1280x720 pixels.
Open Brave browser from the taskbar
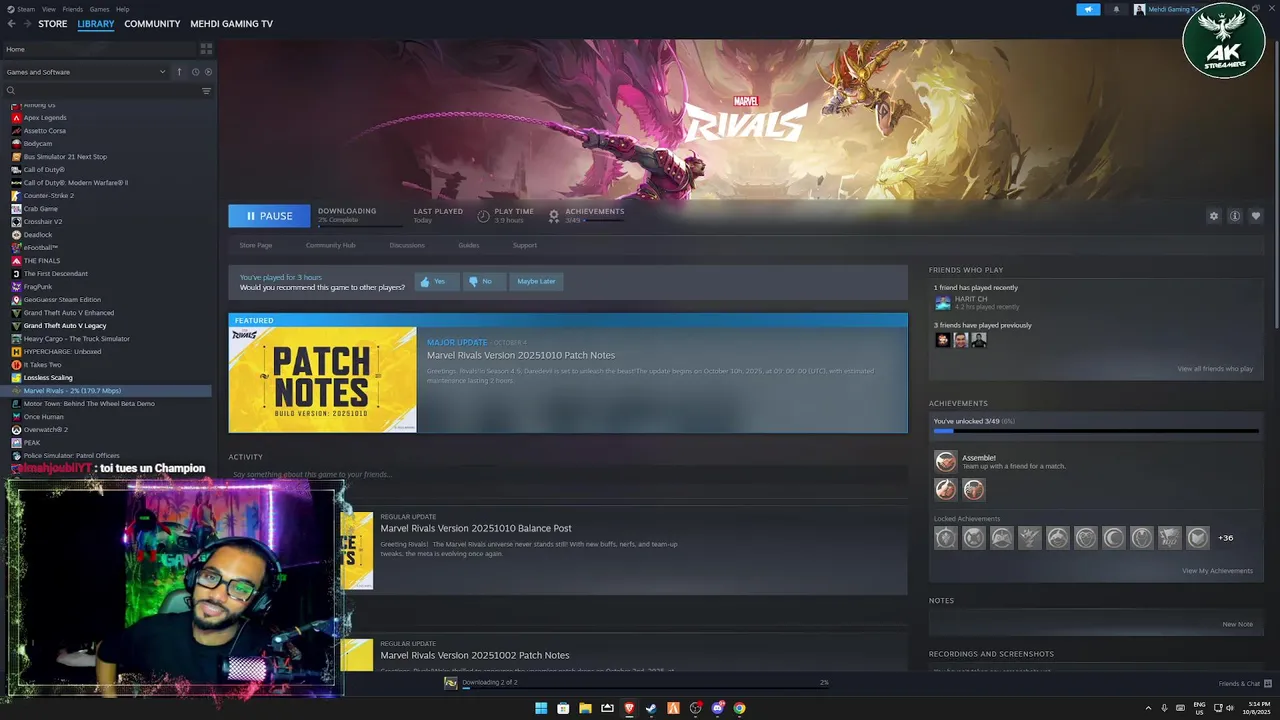629,708
